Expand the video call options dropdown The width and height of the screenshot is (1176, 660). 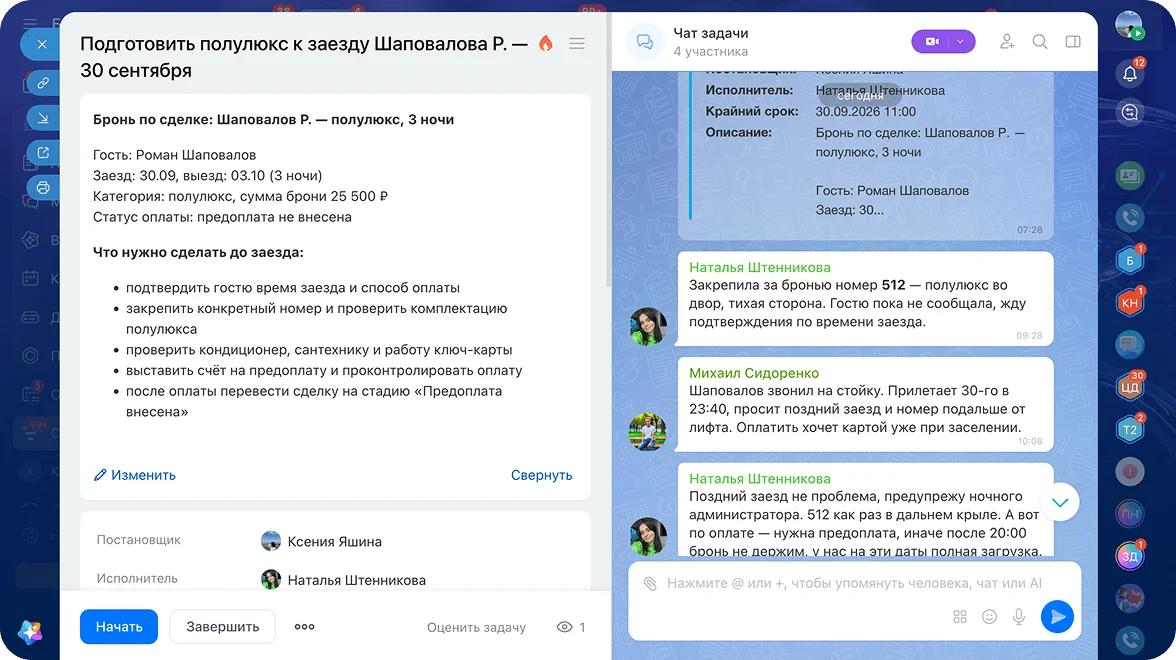click(961, 41)
